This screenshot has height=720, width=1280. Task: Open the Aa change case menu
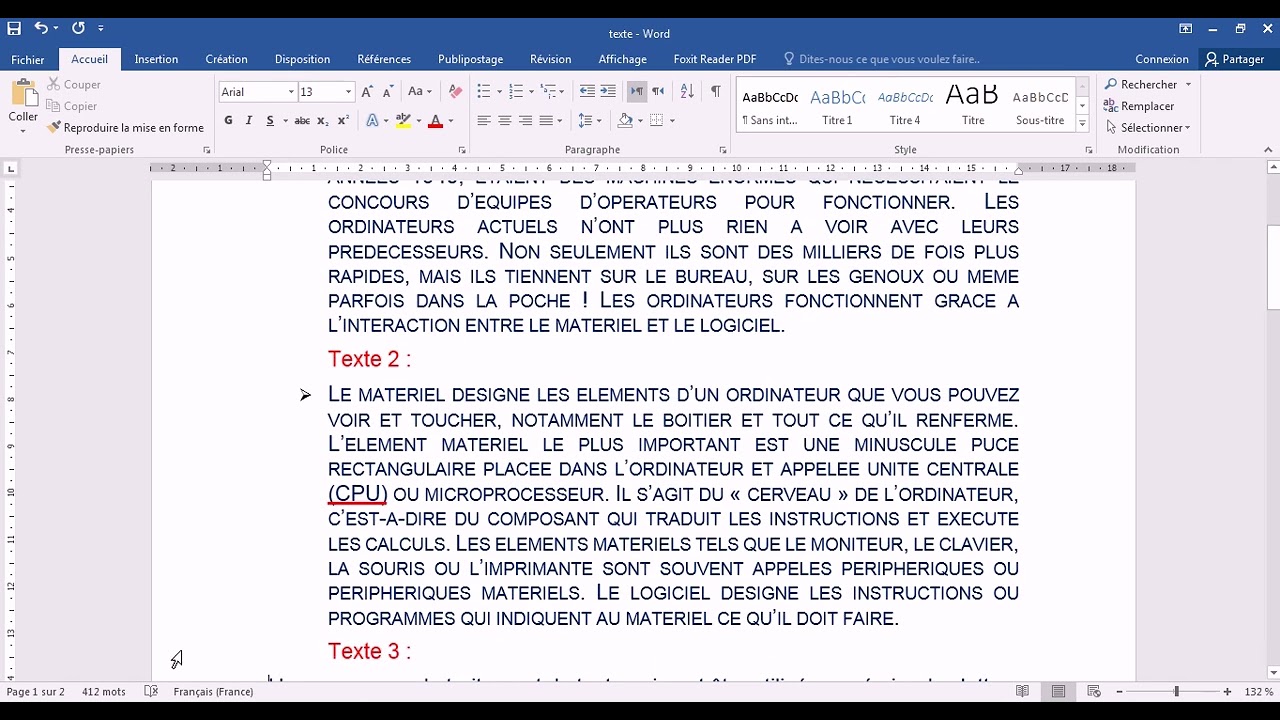(x=420, y=92)
